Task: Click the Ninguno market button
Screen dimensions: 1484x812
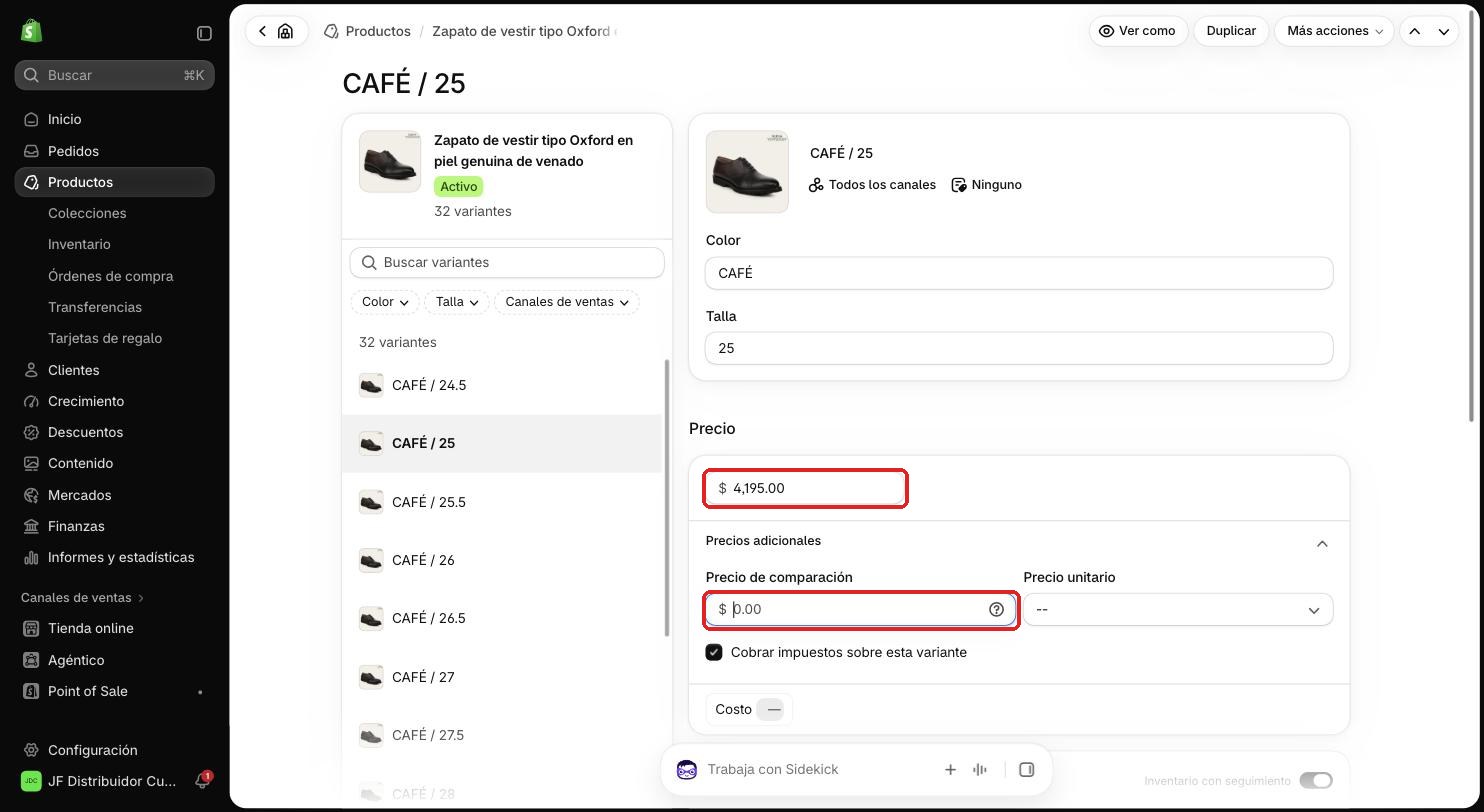Action: pyautogui.click(x=986, y=185)
